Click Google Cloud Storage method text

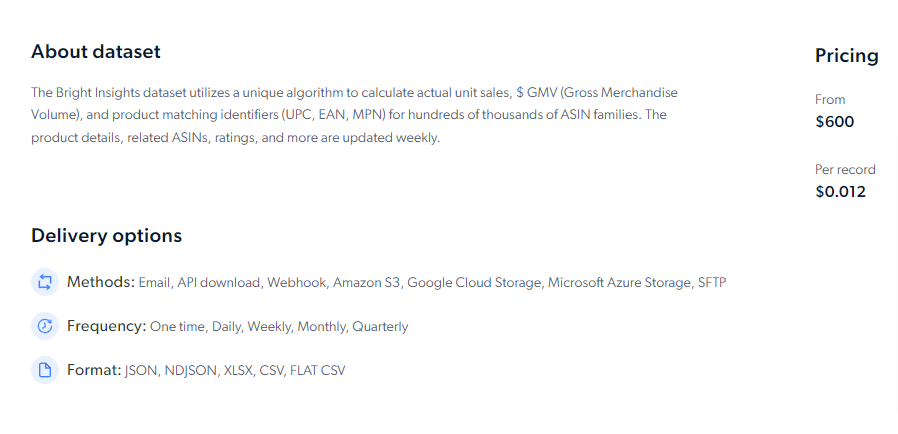[474, 282]
